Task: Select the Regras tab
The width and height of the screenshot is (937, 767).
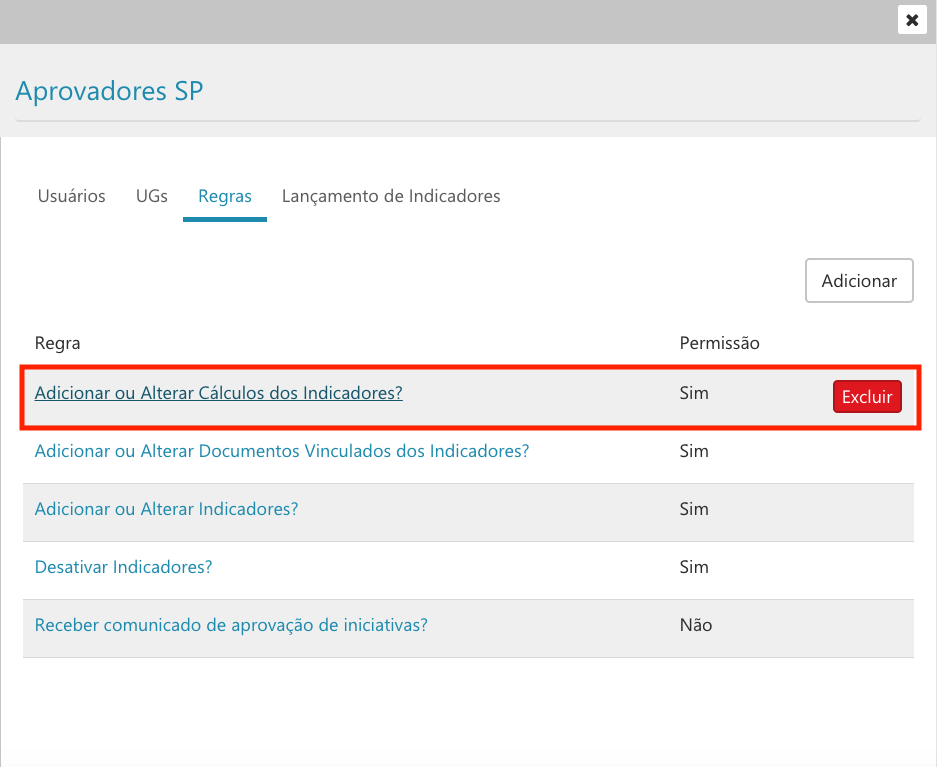Action: (225, 196)
